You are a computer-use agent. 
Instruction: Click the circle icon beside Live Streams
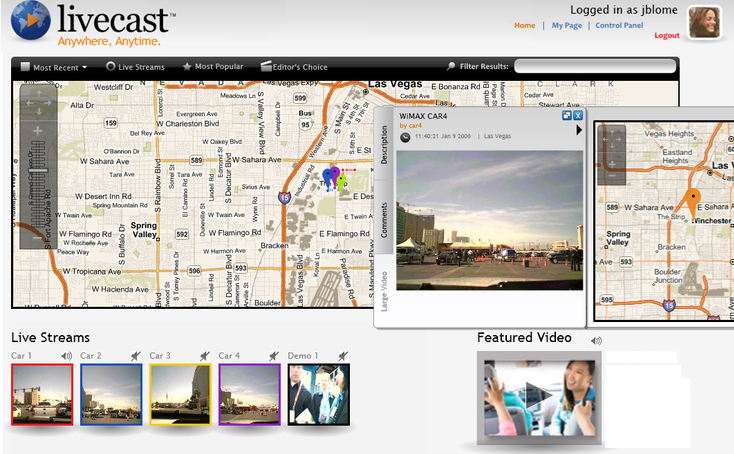coord(110,66)
